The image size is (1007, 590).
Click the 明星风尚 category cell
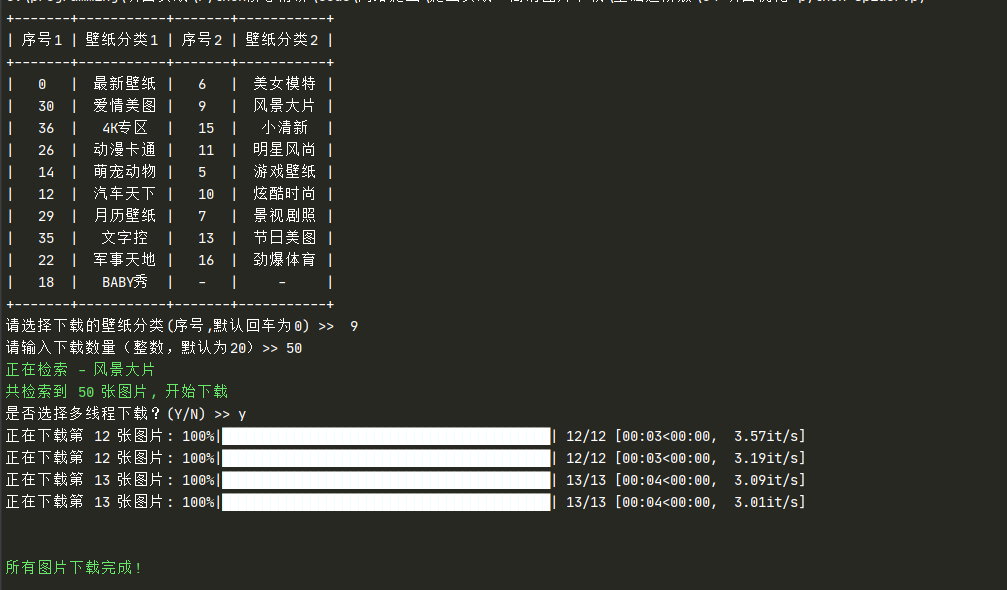[x=285, y=150]
